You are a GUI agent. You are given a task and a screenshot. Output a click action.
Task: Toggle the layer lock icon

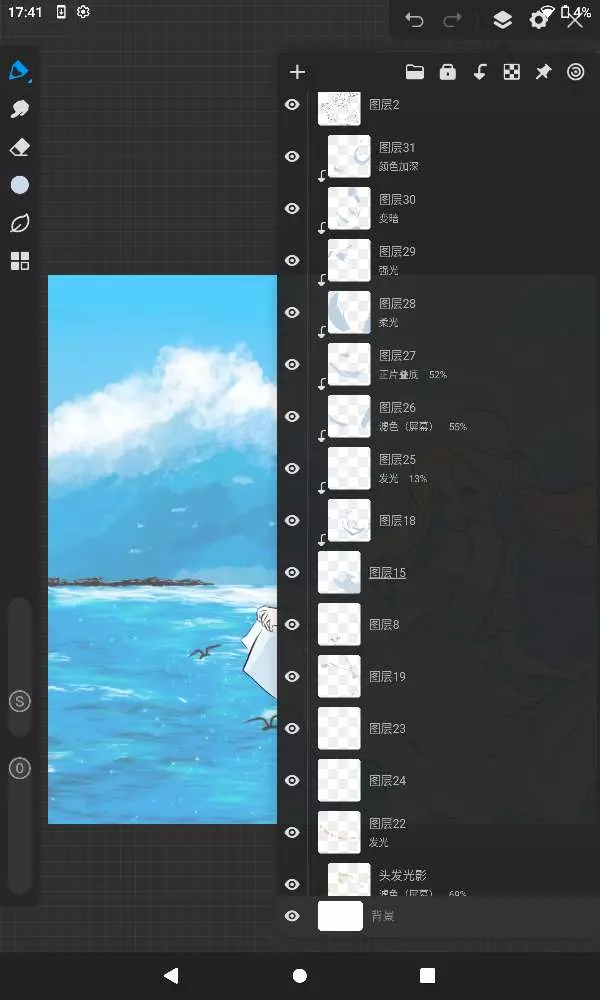[448, 72]
